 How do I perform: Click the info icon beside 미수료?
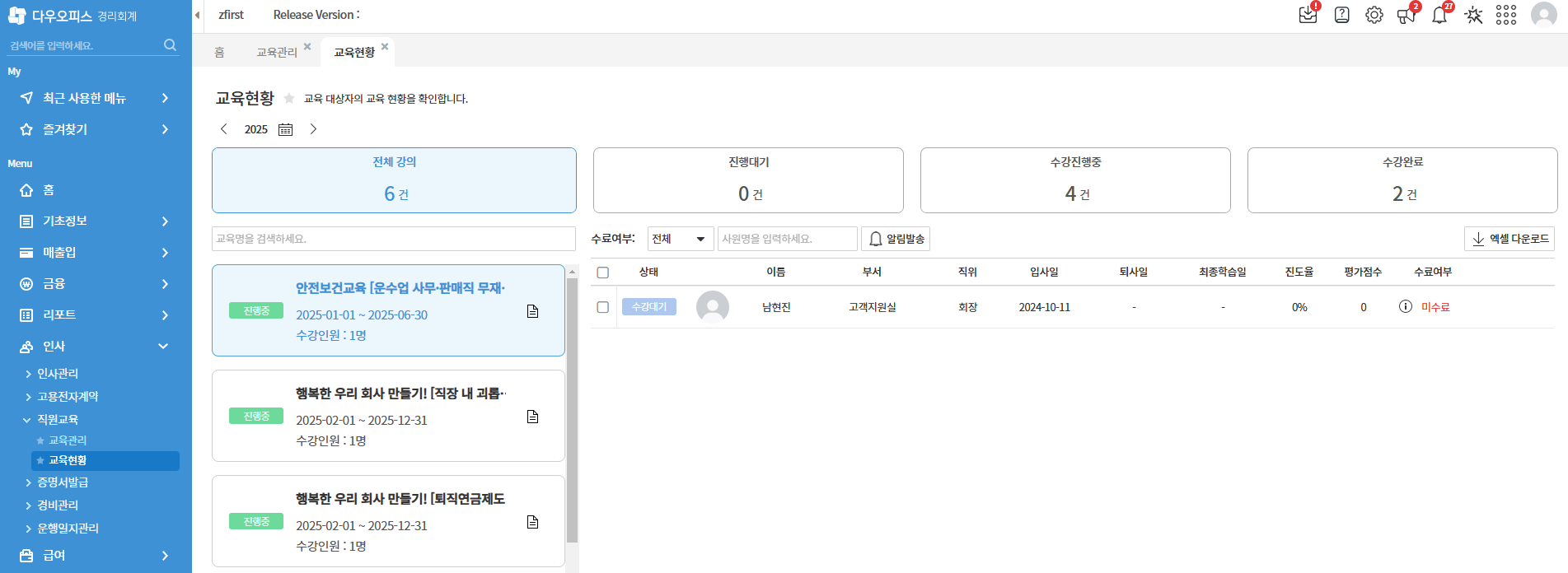[1405, 306]
